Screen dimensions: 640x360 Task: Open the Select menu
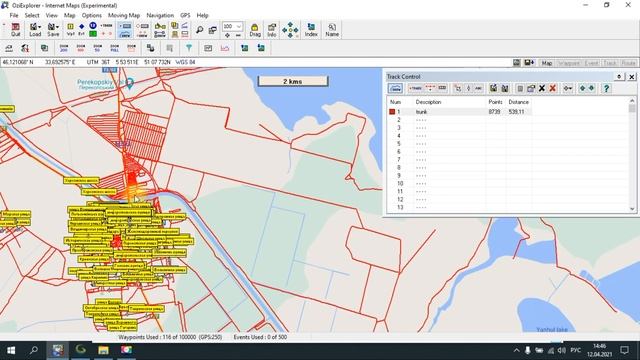click(x=32, y=15)
